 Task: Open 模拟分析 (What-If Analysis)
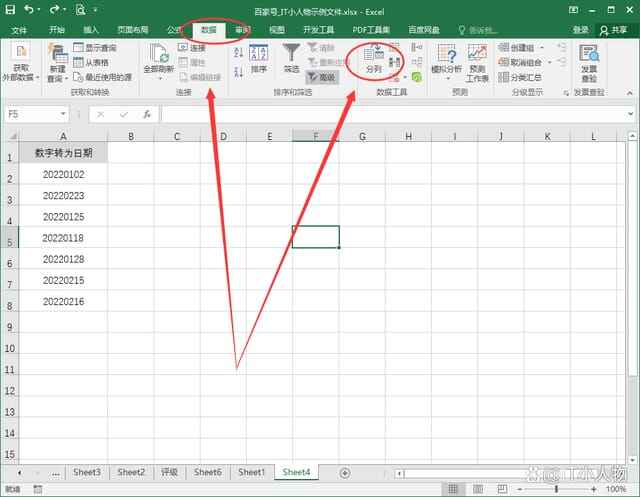(447, 62)
